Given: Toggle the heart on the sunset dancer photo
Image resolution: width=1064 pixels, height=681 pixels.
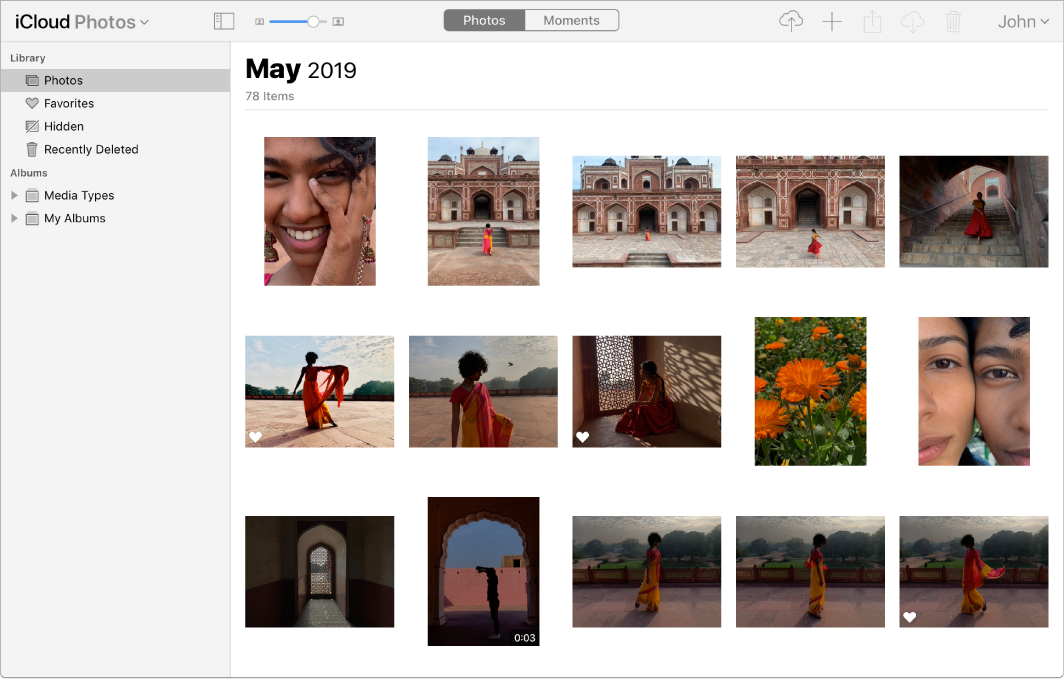Looking at the screenshot, I should point(255,437).
